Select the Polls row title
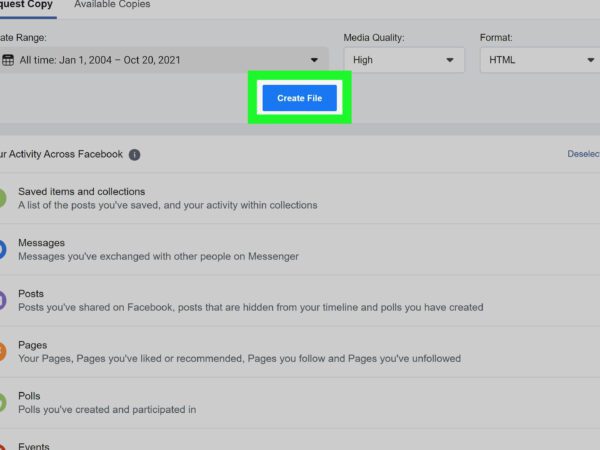600x450 pixels. pos(29,396)
